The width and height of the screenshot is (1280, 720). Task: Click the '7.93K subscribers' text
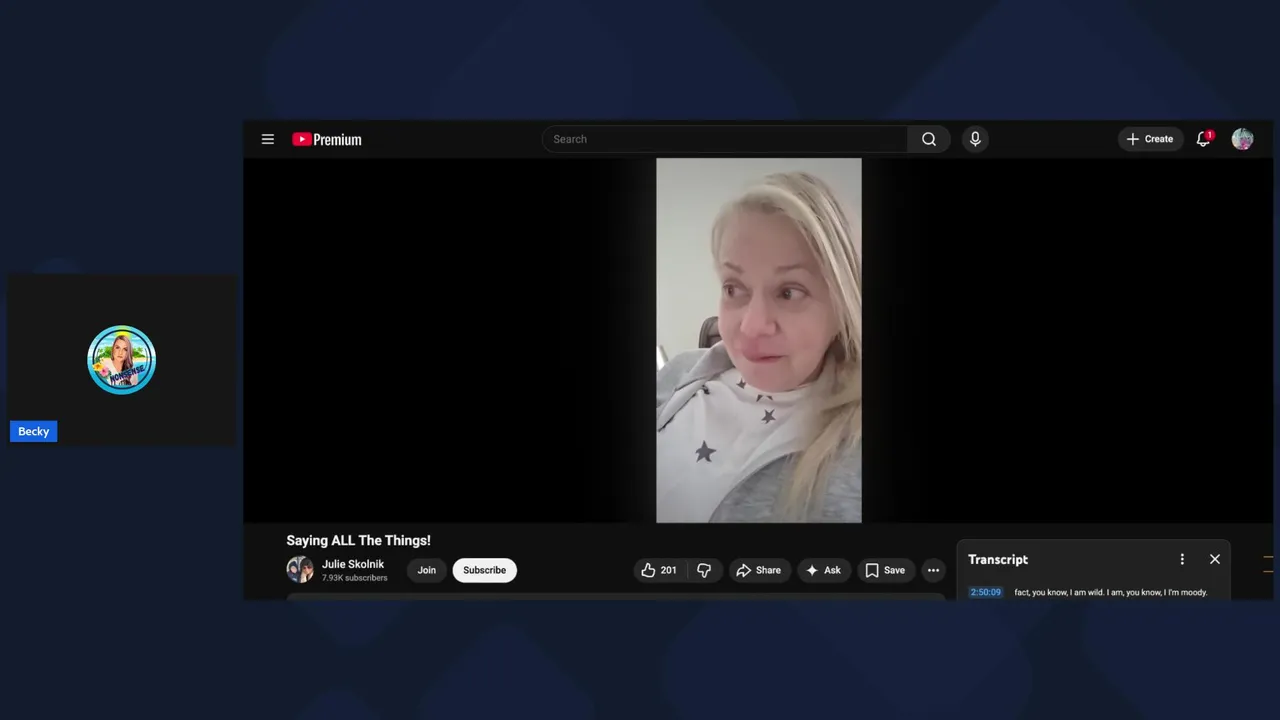tap(354, 578)
